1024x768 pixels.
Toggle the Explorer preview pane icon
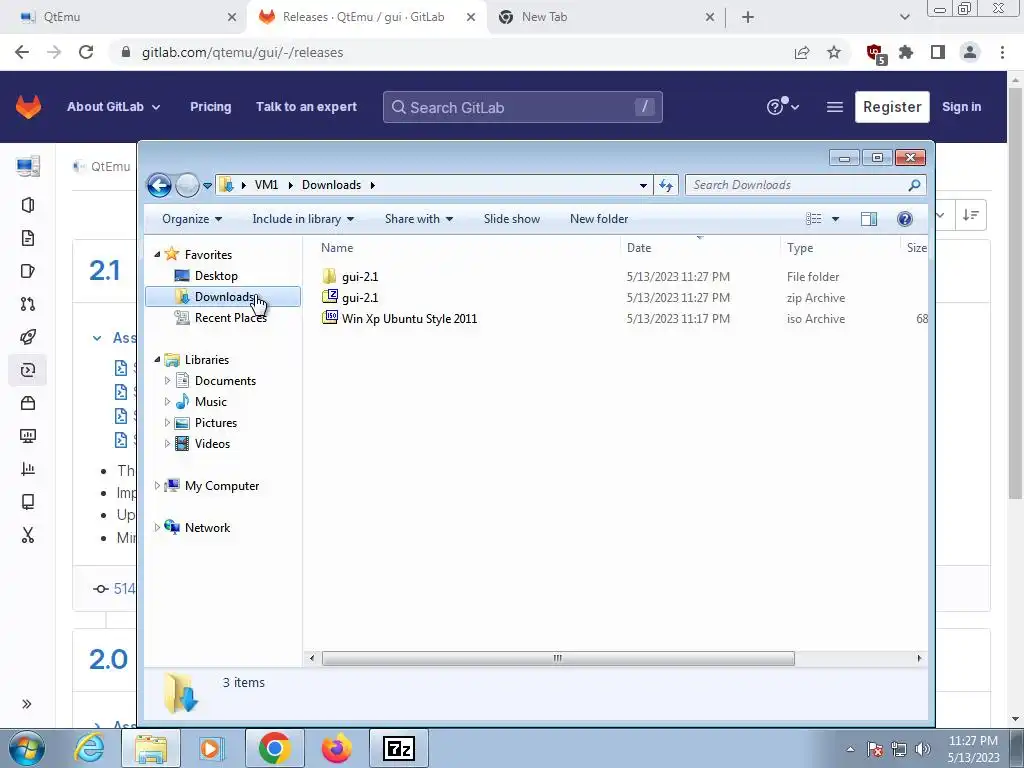point(869,219)
